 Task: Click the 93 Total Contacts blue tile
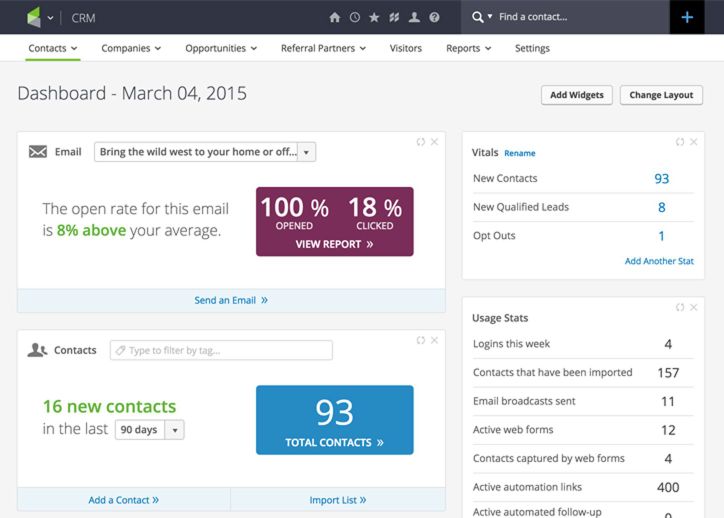pyautogui.click(x=335, y=420)
